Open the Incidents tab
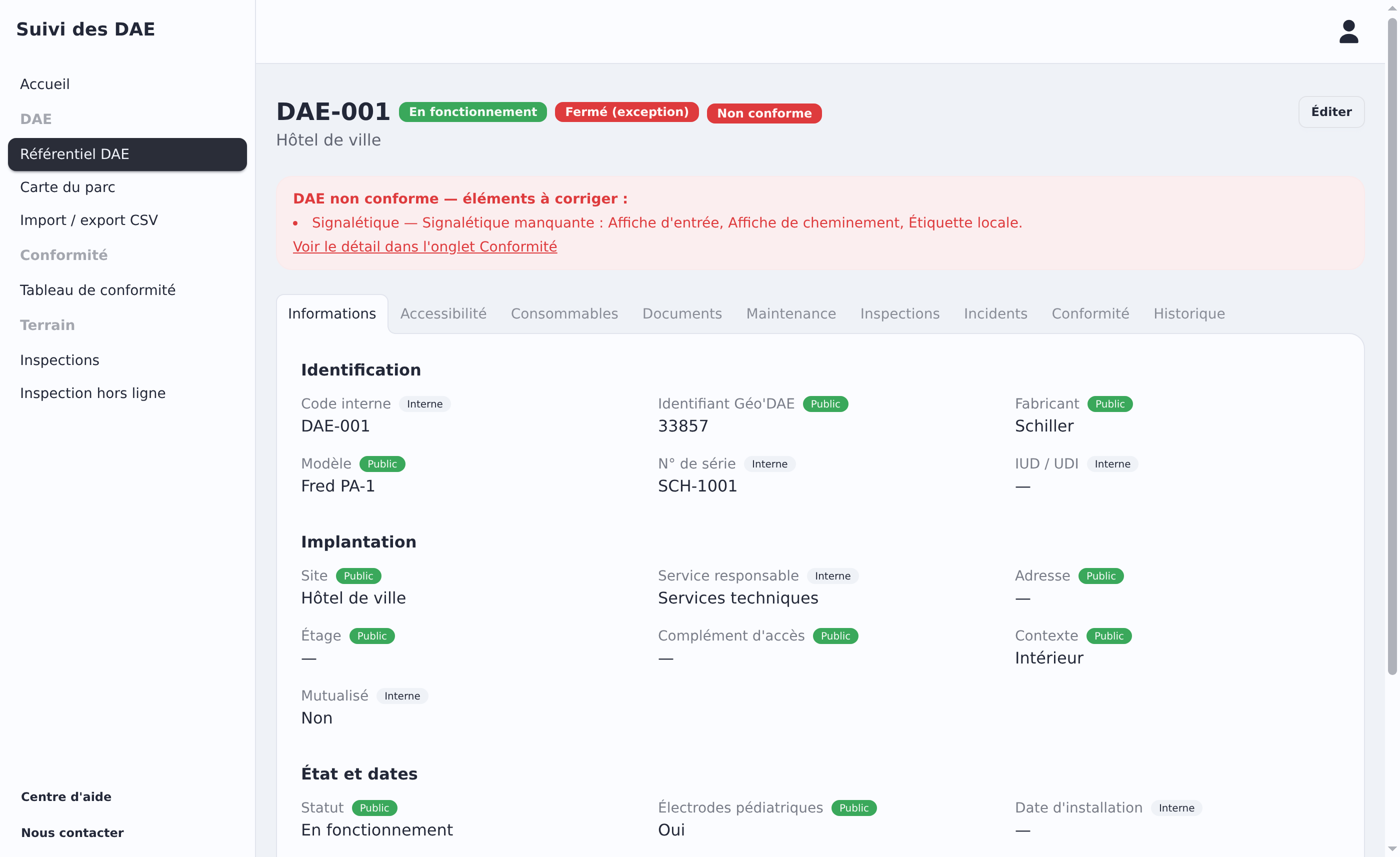This screenshot has width=1400, height=857. coord(995,313)
